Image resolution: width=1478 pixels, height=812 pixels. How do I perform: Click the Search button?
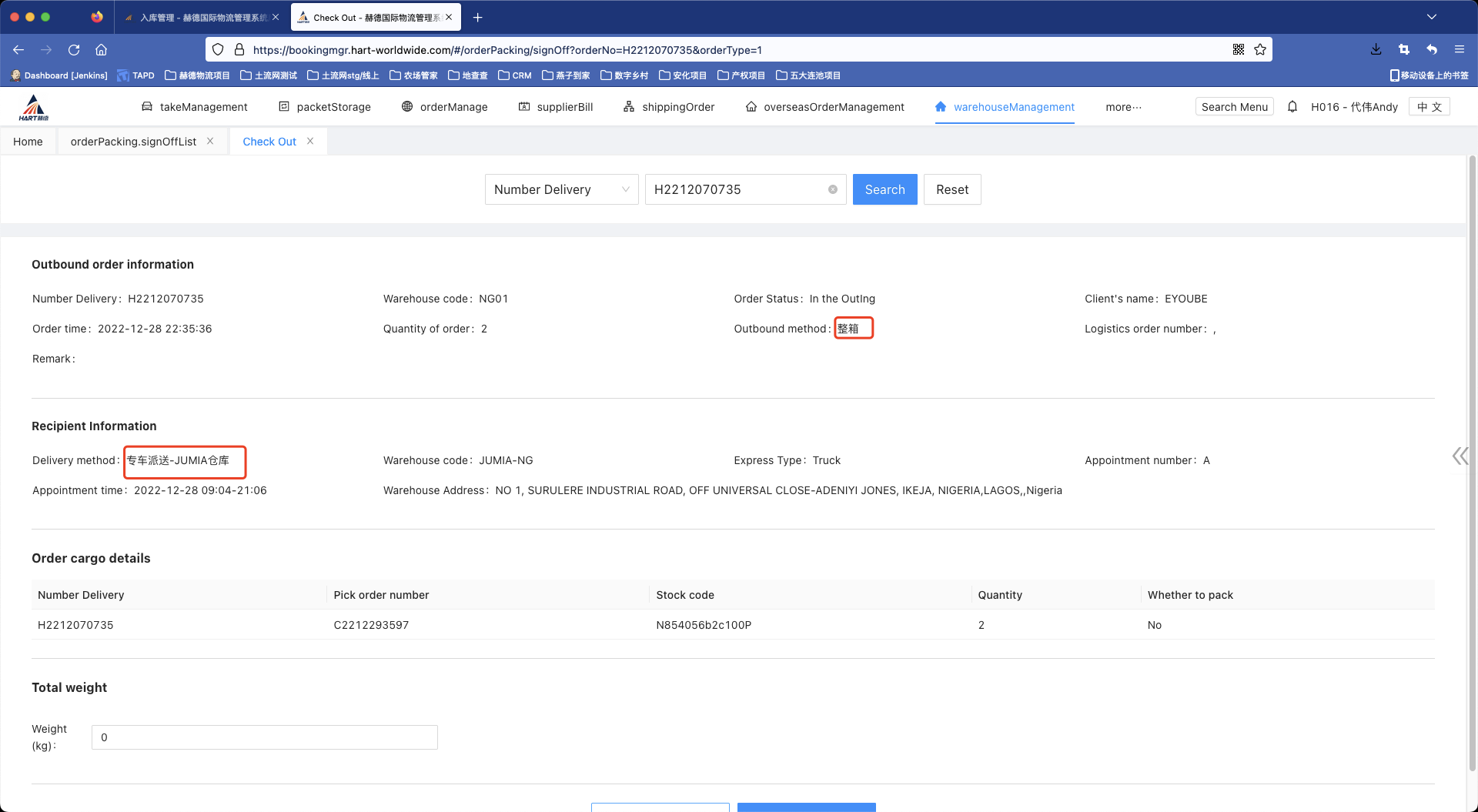(x=884, y=189)
